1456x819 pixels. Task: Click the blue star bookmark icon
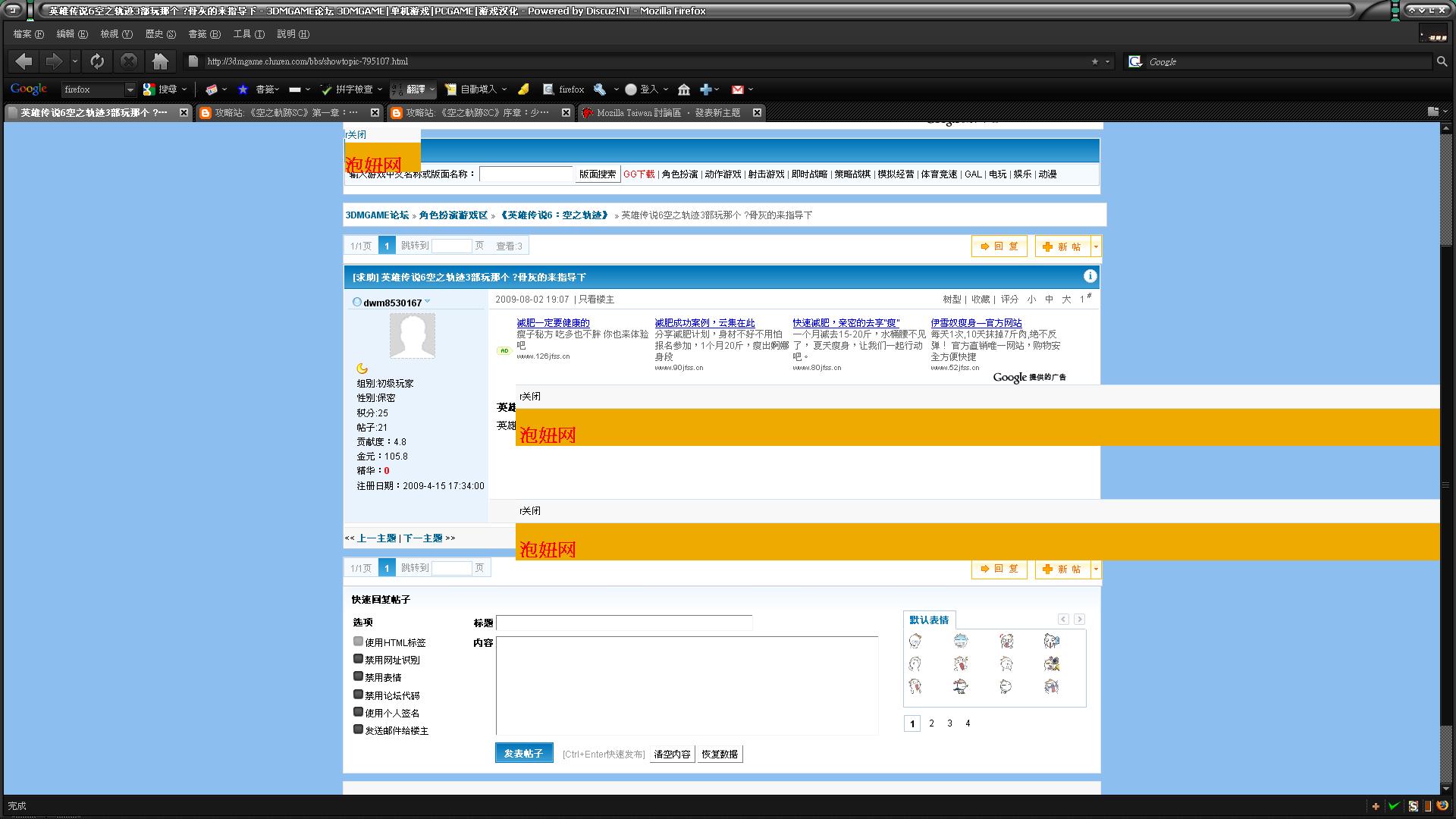[x=243, y=89]
